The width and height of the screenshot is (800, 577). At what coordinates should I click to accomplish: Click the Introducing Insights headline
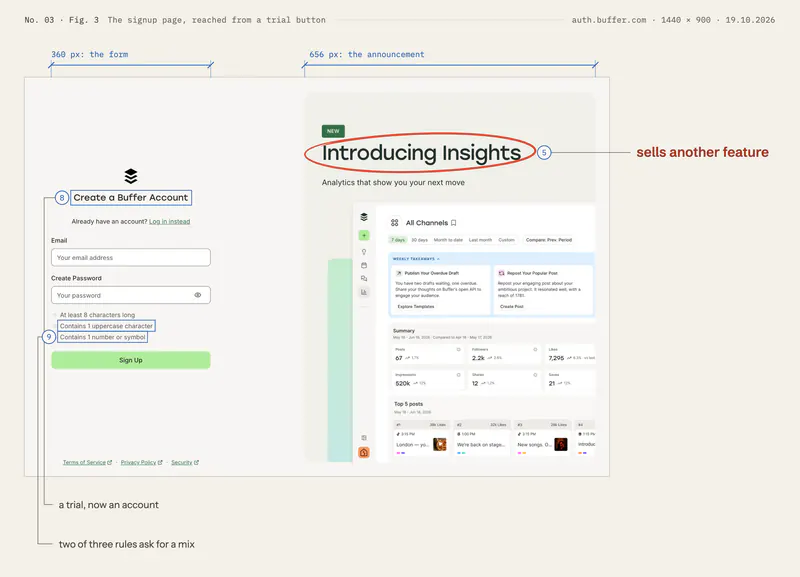coord(421,153)
